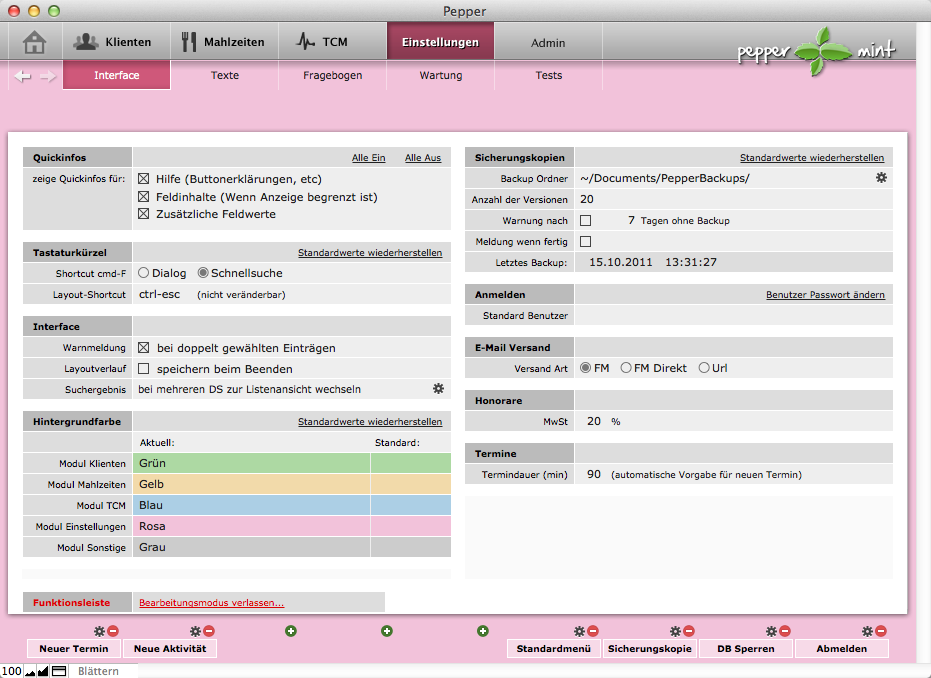Screen dimensions: 931x678
Task: Click 'Benutzer Passwort ändern' link
Action: click(825, 295)
